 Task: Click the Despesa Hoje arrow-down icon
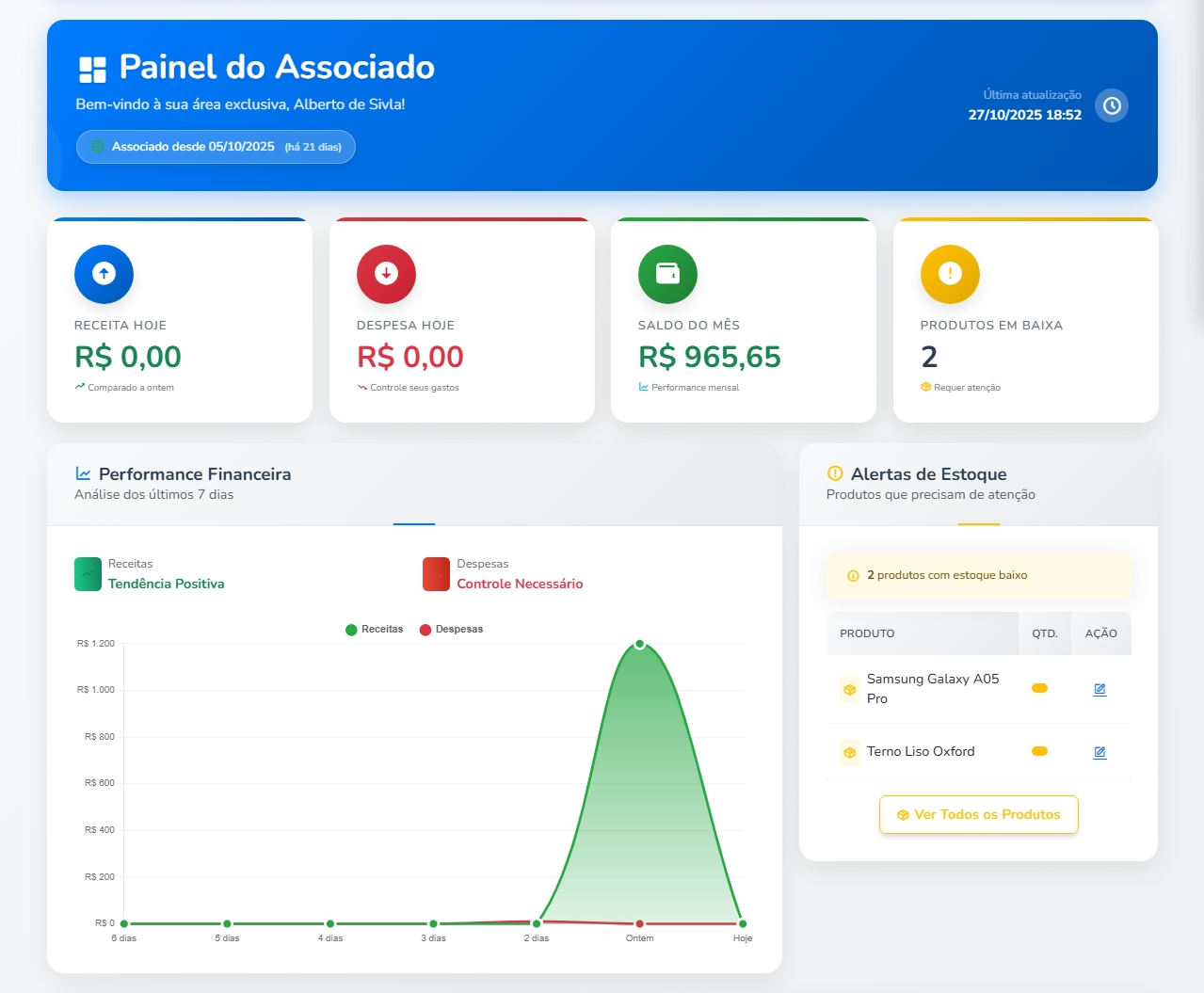(386, 274)
